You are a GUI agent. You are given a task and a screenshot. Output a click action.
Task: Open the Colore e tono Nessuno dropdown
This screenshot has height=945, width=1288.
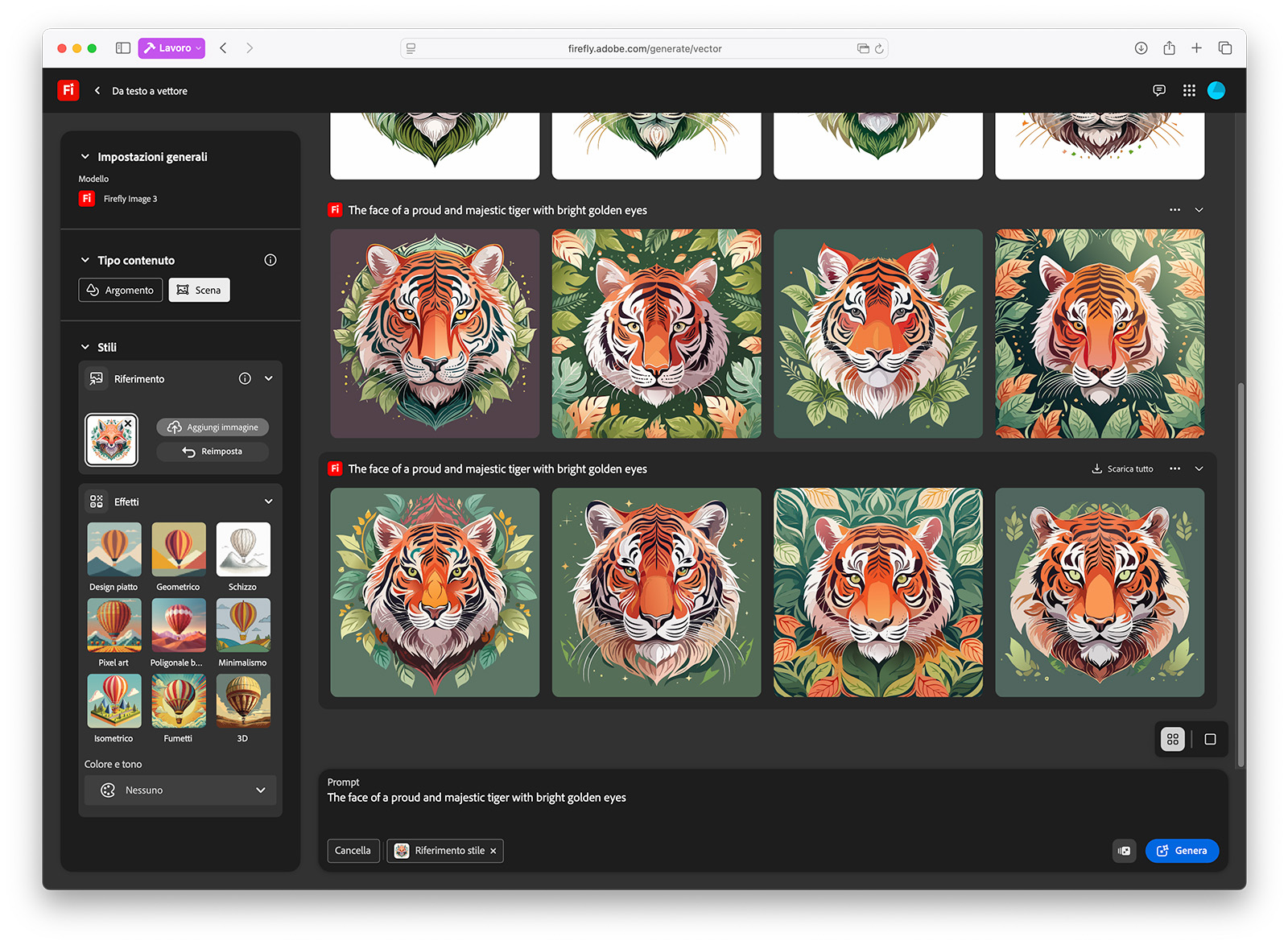click(x=180, y=790)
